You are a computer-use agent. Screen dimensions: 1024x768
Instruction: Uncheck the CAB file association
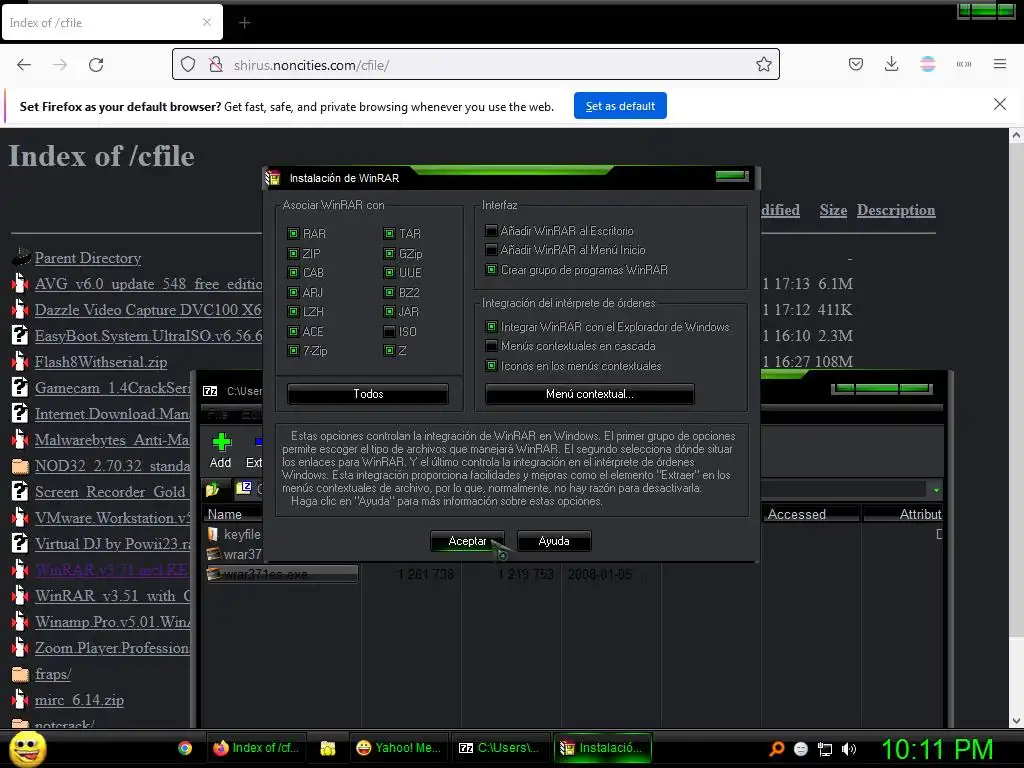[293, 272]
